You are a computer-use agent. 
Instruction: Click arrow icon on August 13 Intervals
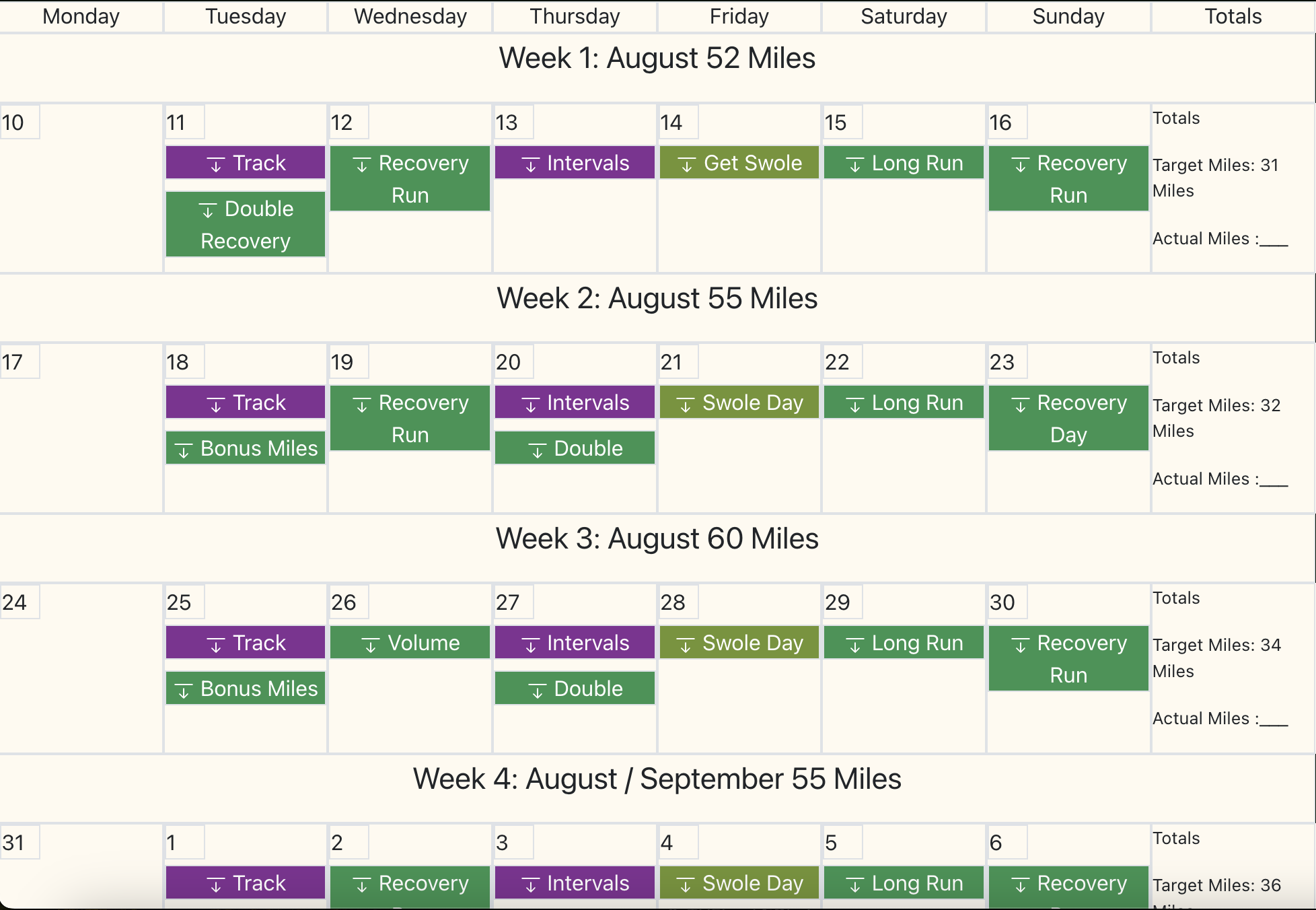(530, 164)
